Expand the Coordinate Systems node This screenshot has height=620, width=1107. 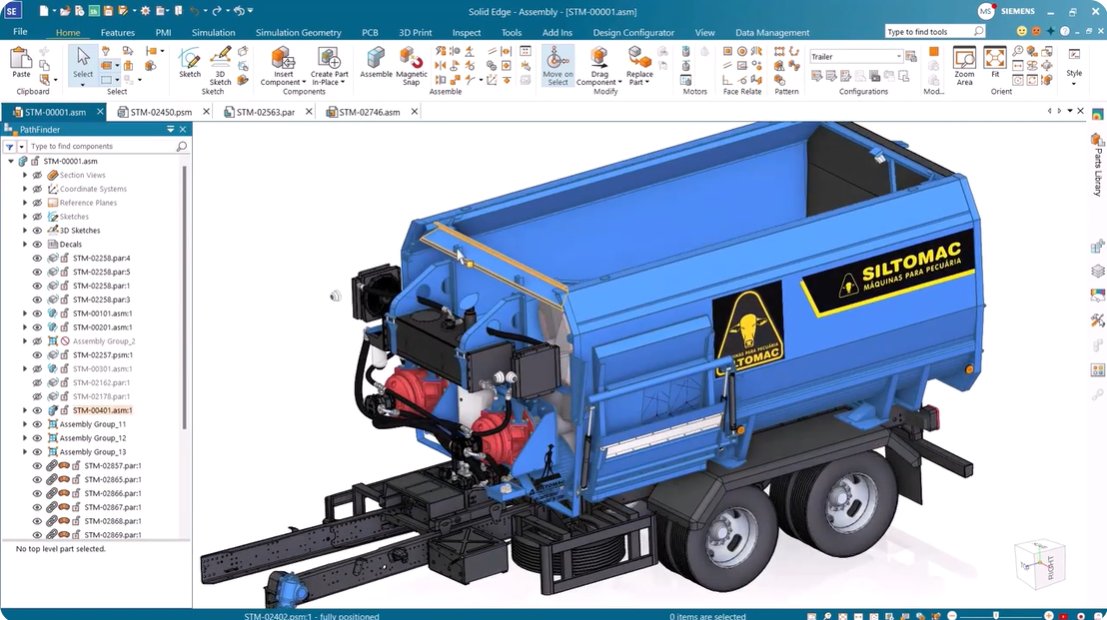[25, 189]
